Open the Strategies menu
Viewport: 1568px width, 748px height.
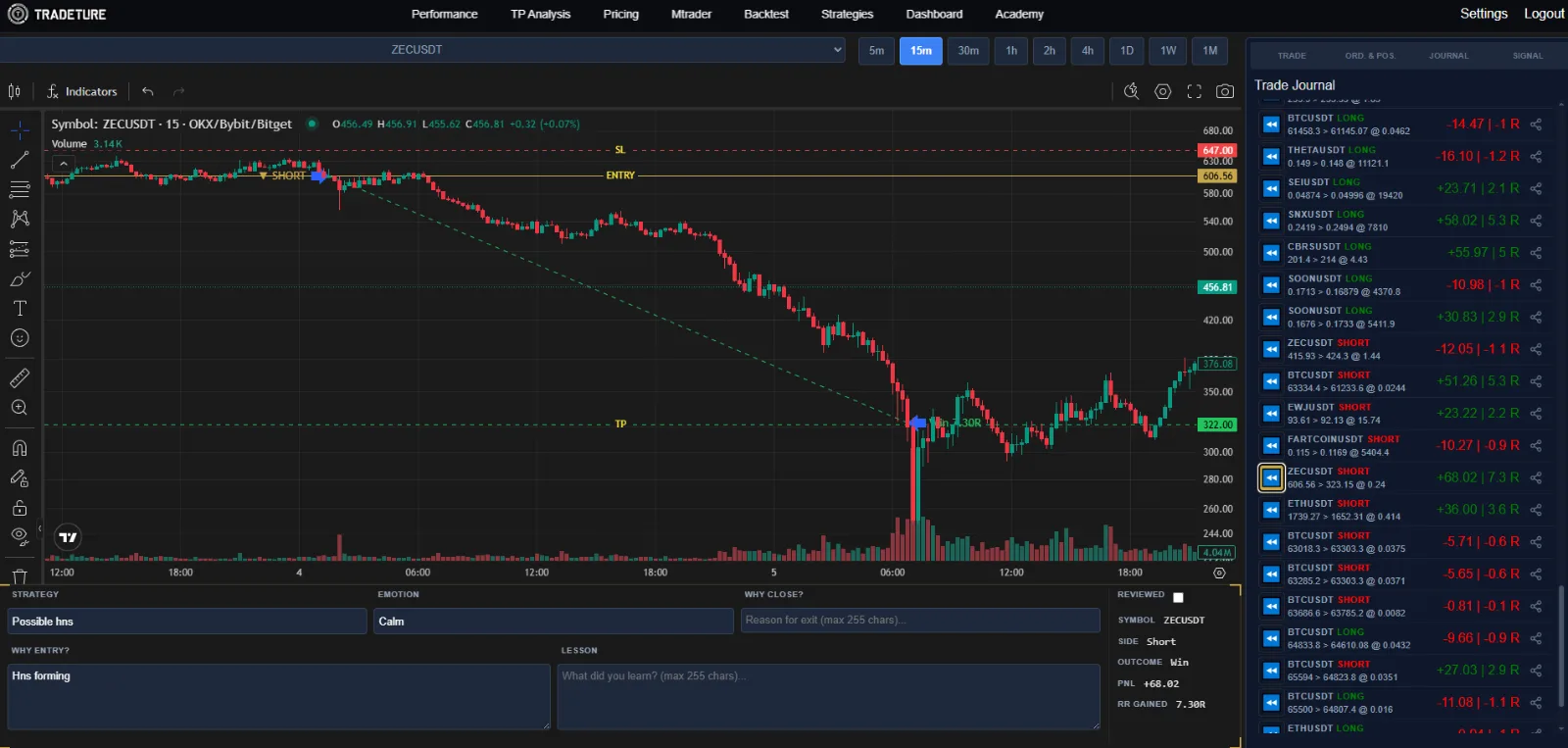[847, 14]
